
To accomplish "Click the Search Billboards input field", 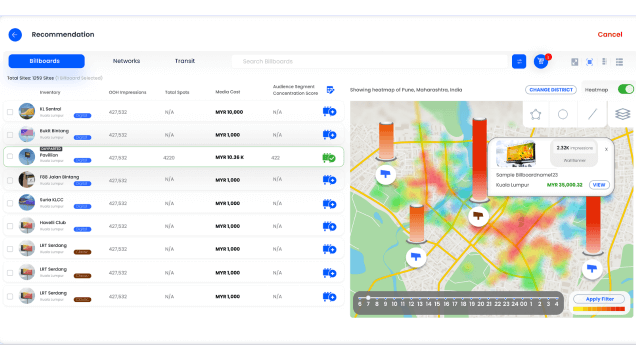I will tap(369, 62).
